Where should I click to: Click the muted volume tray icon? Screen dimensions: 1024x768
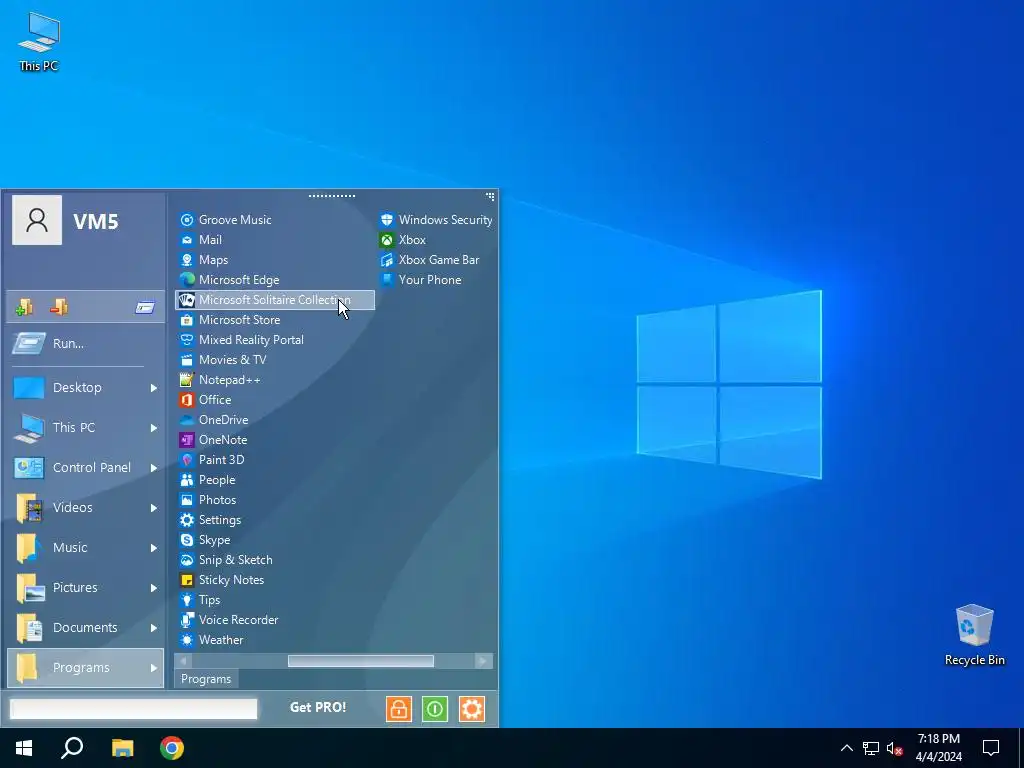click(894, 748)
